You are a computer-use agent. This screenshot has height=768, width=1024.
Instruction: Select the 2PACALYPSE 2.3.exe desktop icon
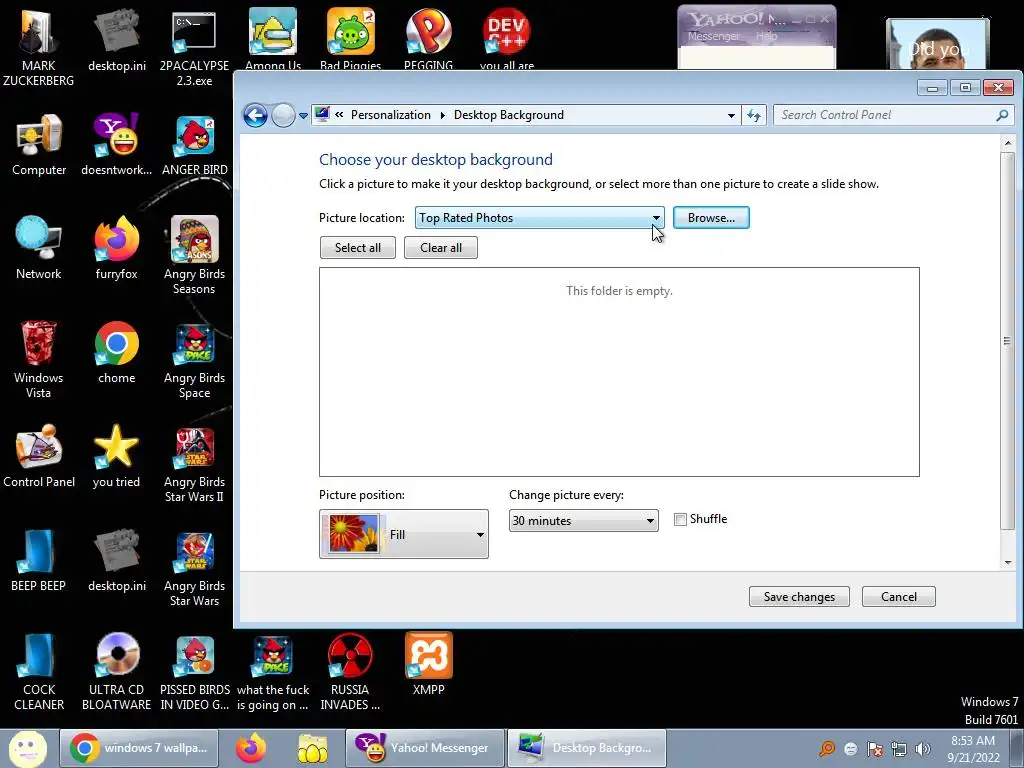click(x=194, y=46)
